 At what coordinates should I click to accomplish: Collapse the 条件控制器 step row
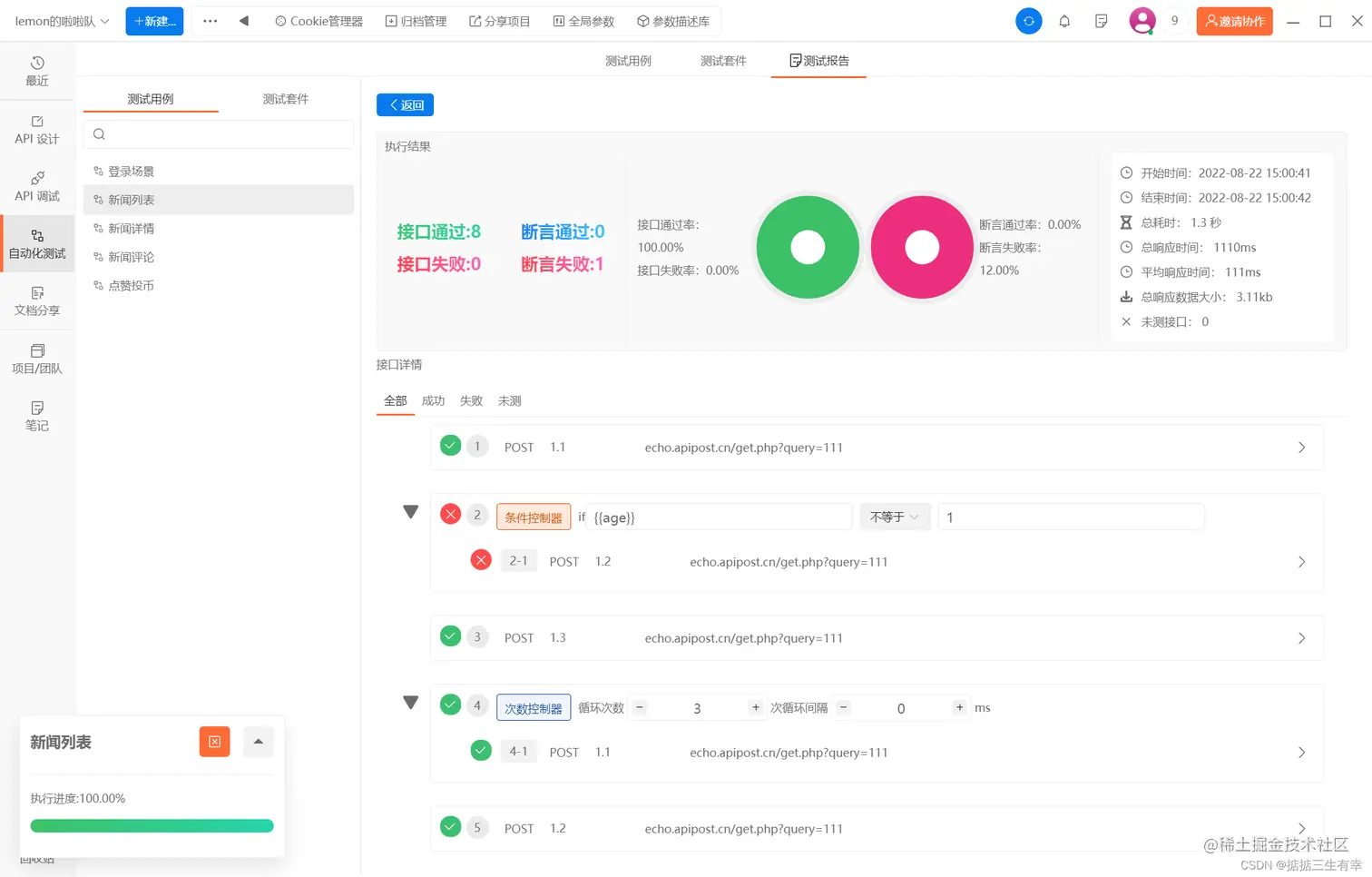[410, 511]
